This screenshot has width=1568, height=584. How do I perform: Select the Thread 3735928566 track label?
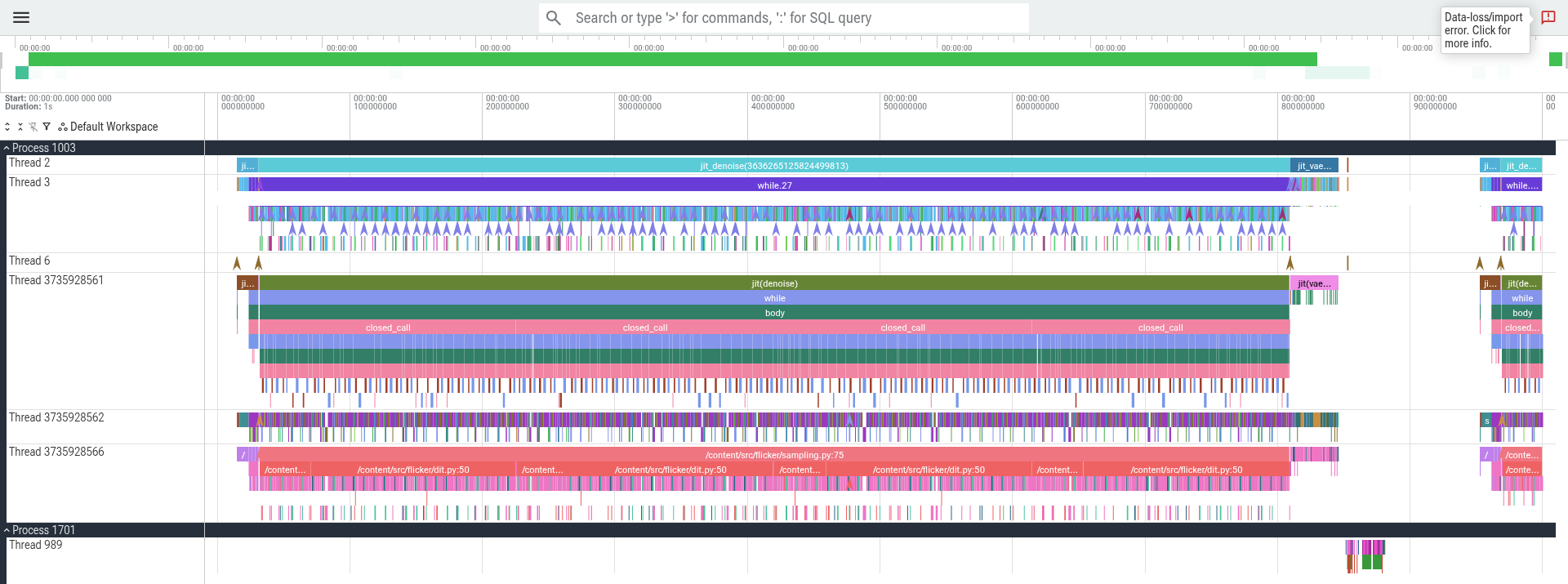pos(56,452)
